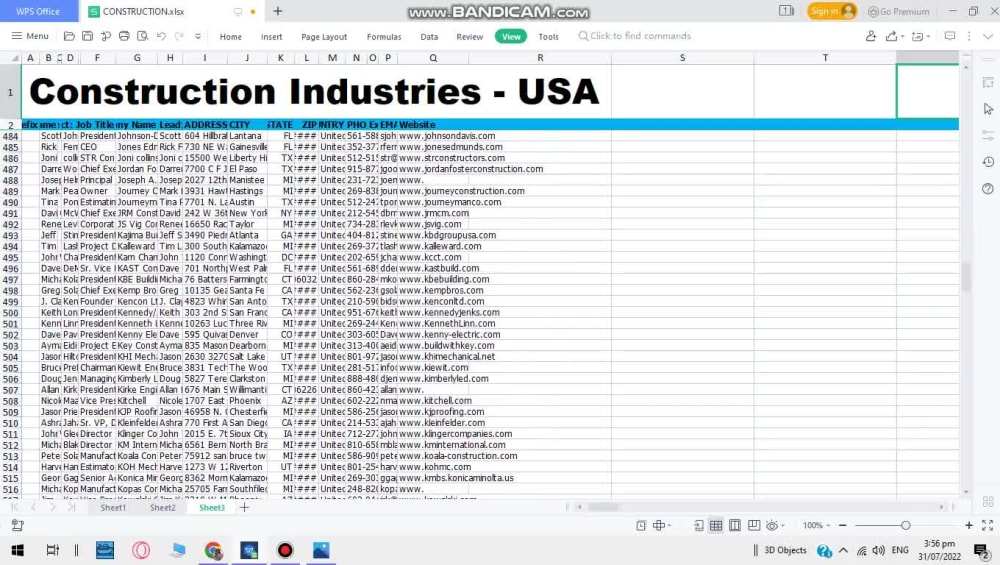Open Google Chrome from the taskbar
The height and width of the screenshot is (565, 1000).
click(214, 550)
